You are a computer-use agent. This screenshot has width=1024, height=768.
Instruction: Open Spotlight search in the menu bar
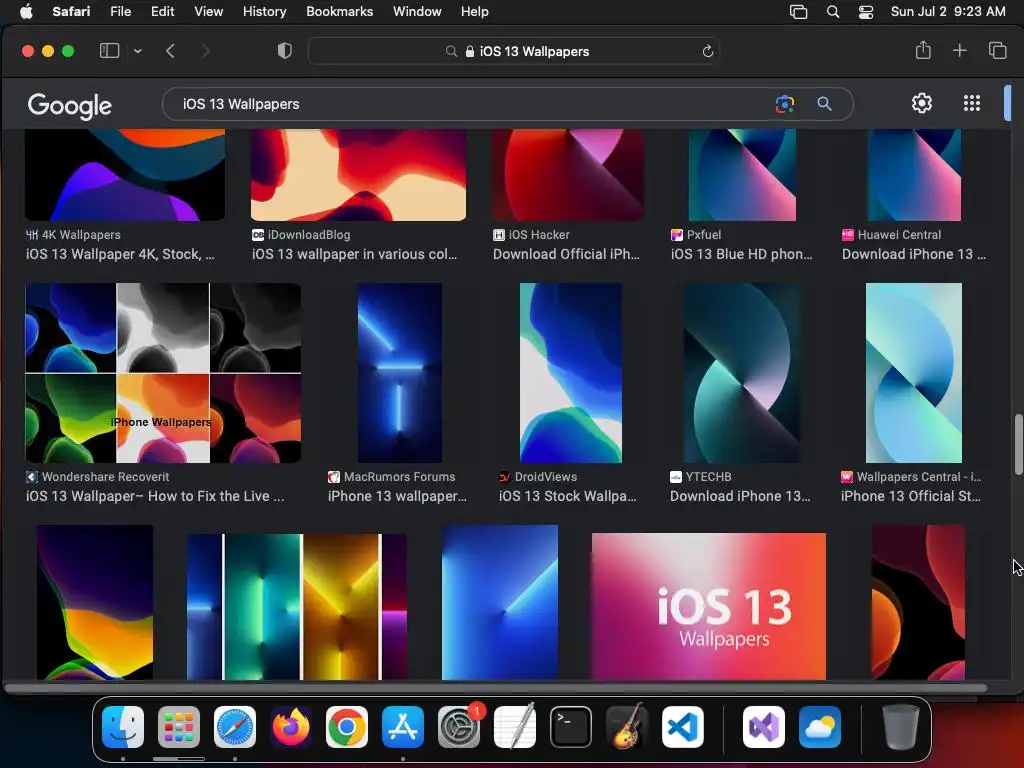833,12
